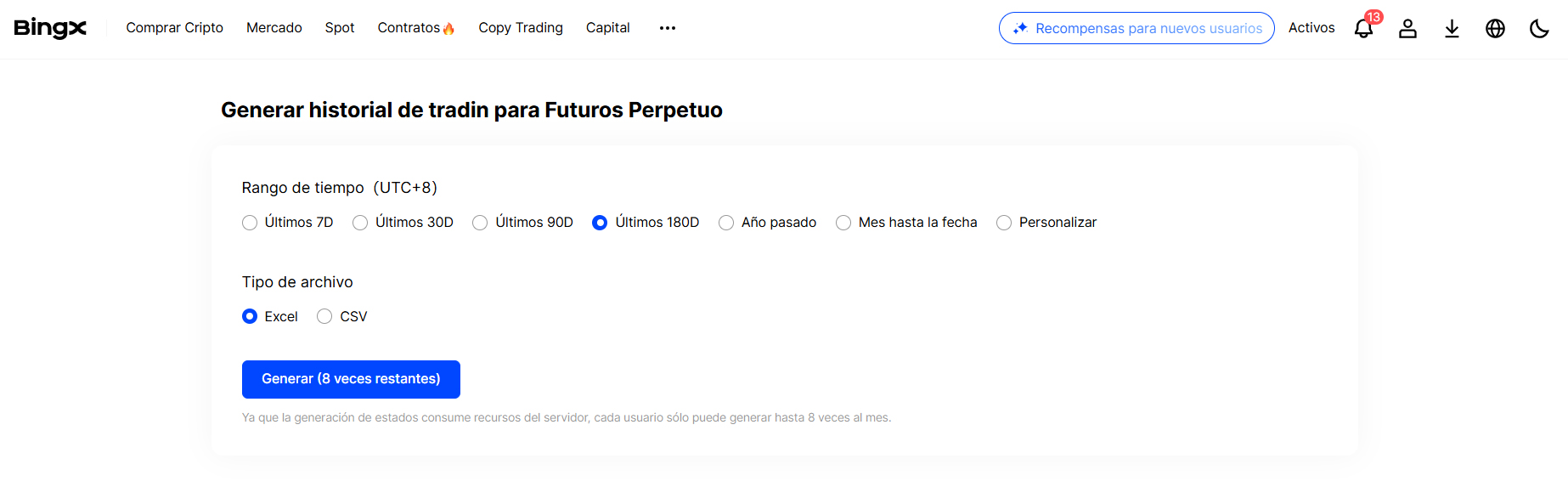
Task: Select the Últimos 7D time range
Action: pos(250,223)
